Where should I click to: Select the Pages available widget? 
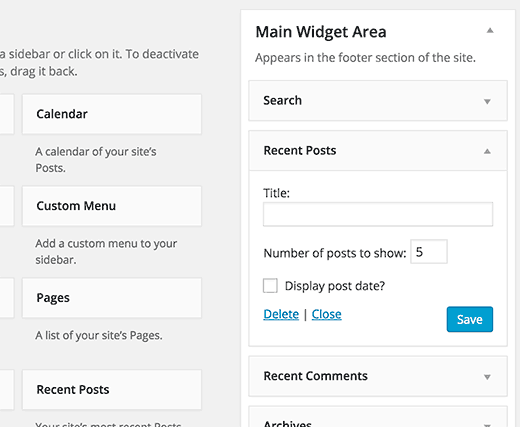pyautogui.click(x=112, y=298)
